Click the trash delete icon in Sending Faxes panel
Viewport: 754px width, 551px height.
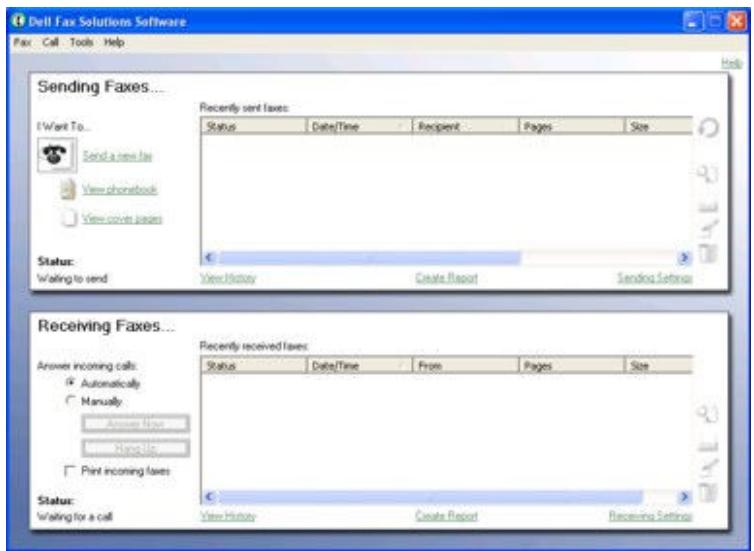(x=708, y=253)
